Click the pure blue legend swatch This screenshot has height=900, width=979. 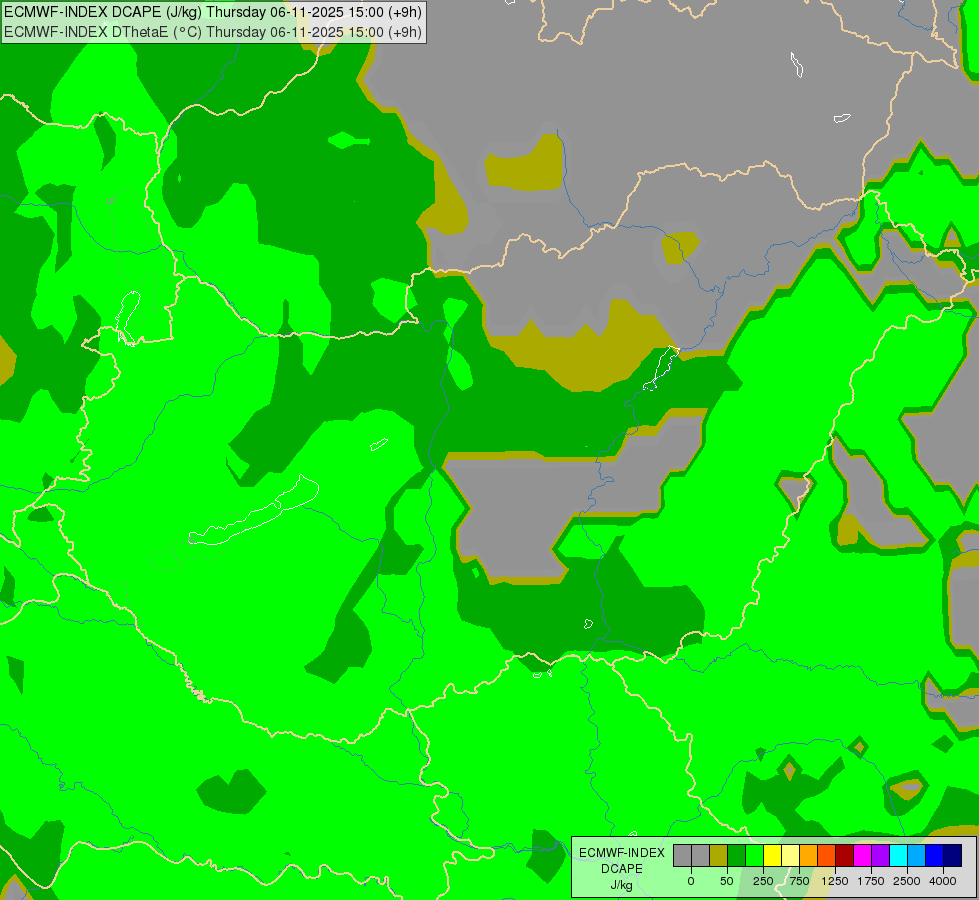935,856
